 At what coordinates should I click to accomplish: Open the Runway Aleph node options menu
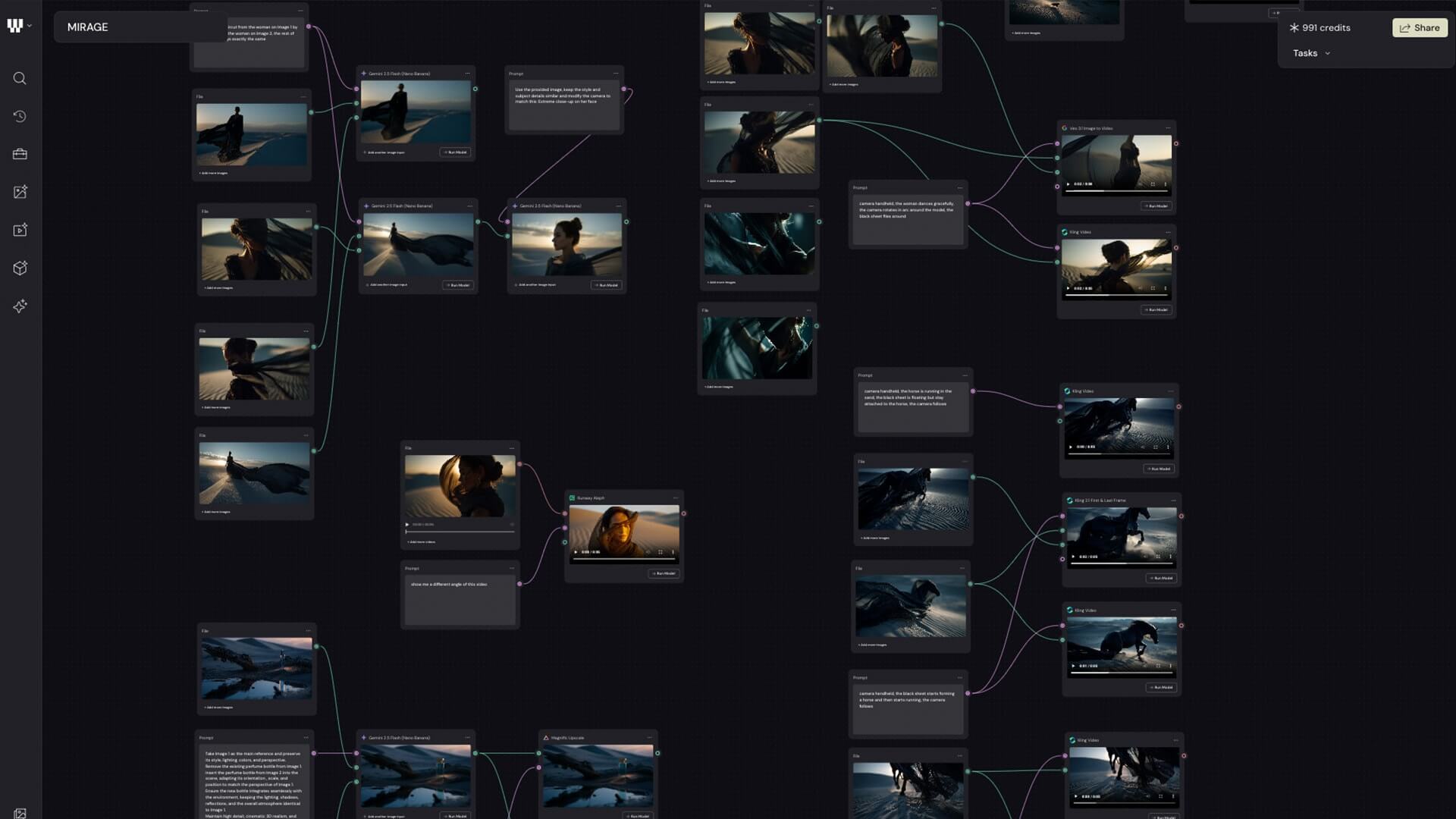tap(675, 497)
